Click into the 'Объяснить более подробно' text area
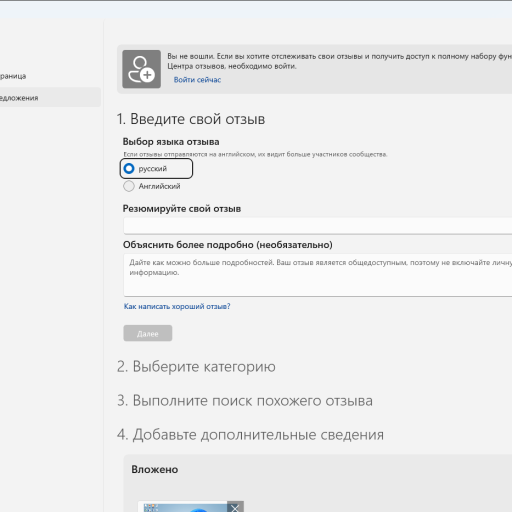 [318, 275]
